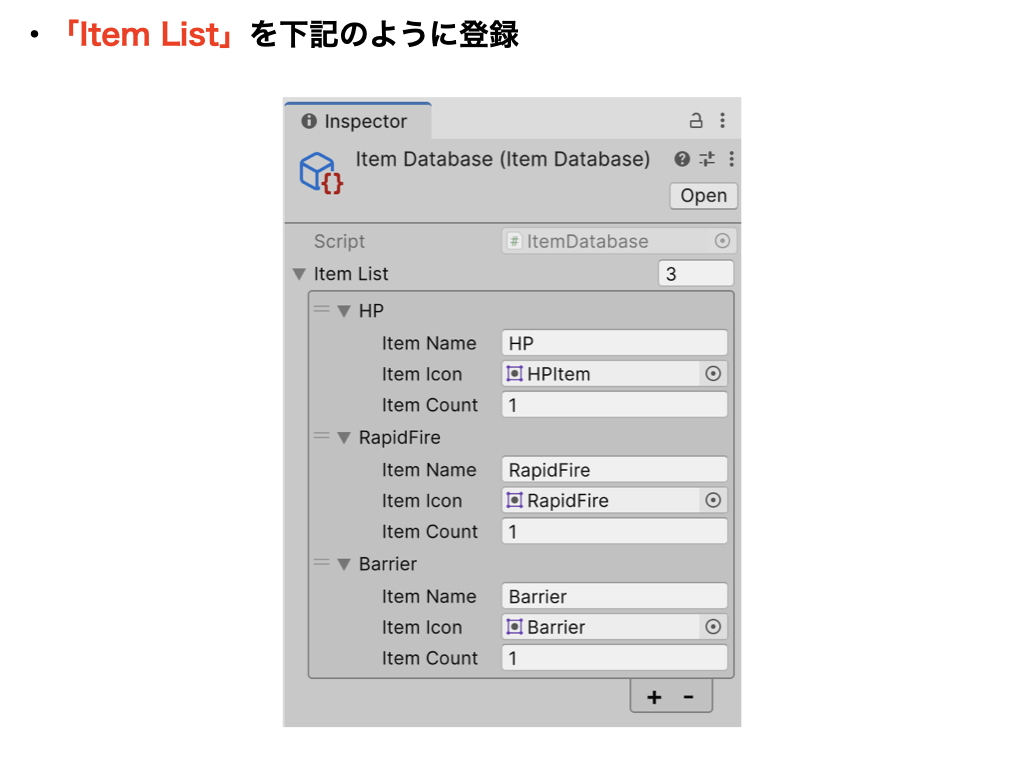Click the Item Database (Item Database) title
The width and height of the screenshot is (1024, 768).
[x=503, y=159]
